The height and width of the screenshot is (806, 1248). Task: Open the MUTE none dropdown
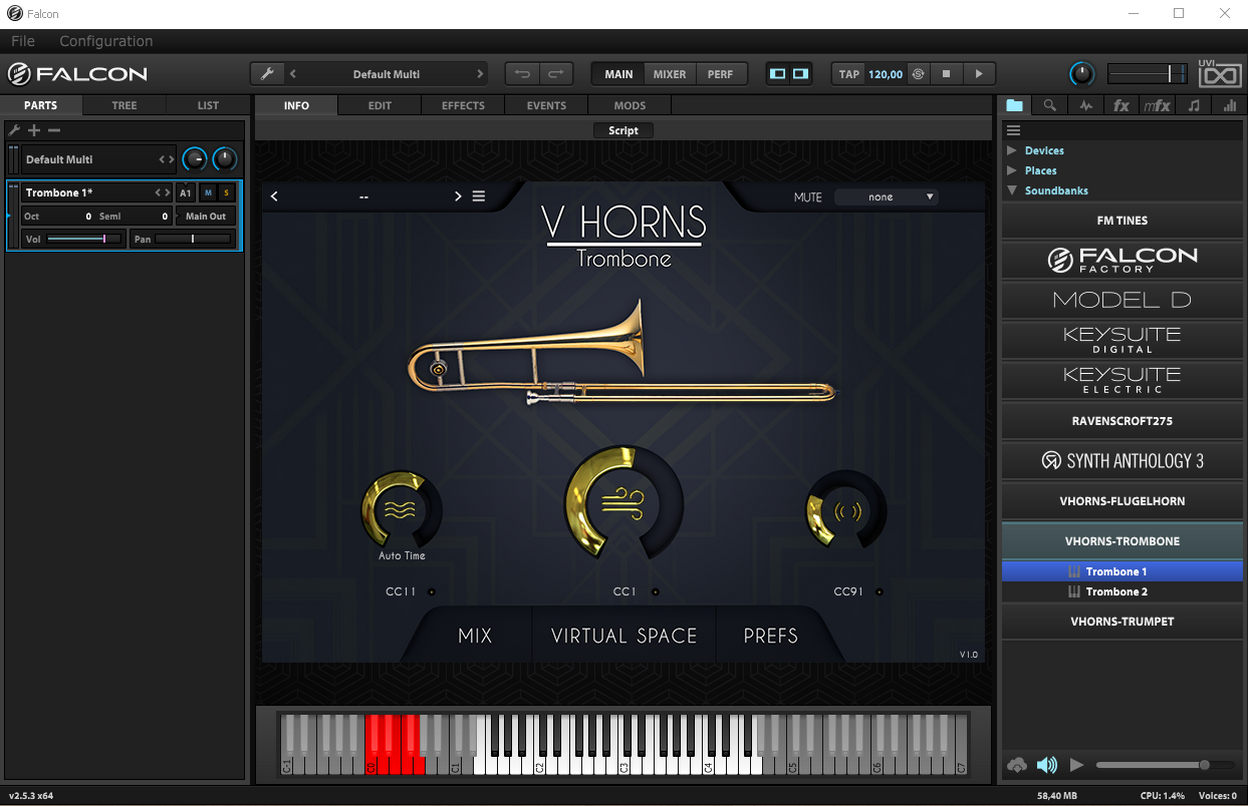[x=886, y=197]
